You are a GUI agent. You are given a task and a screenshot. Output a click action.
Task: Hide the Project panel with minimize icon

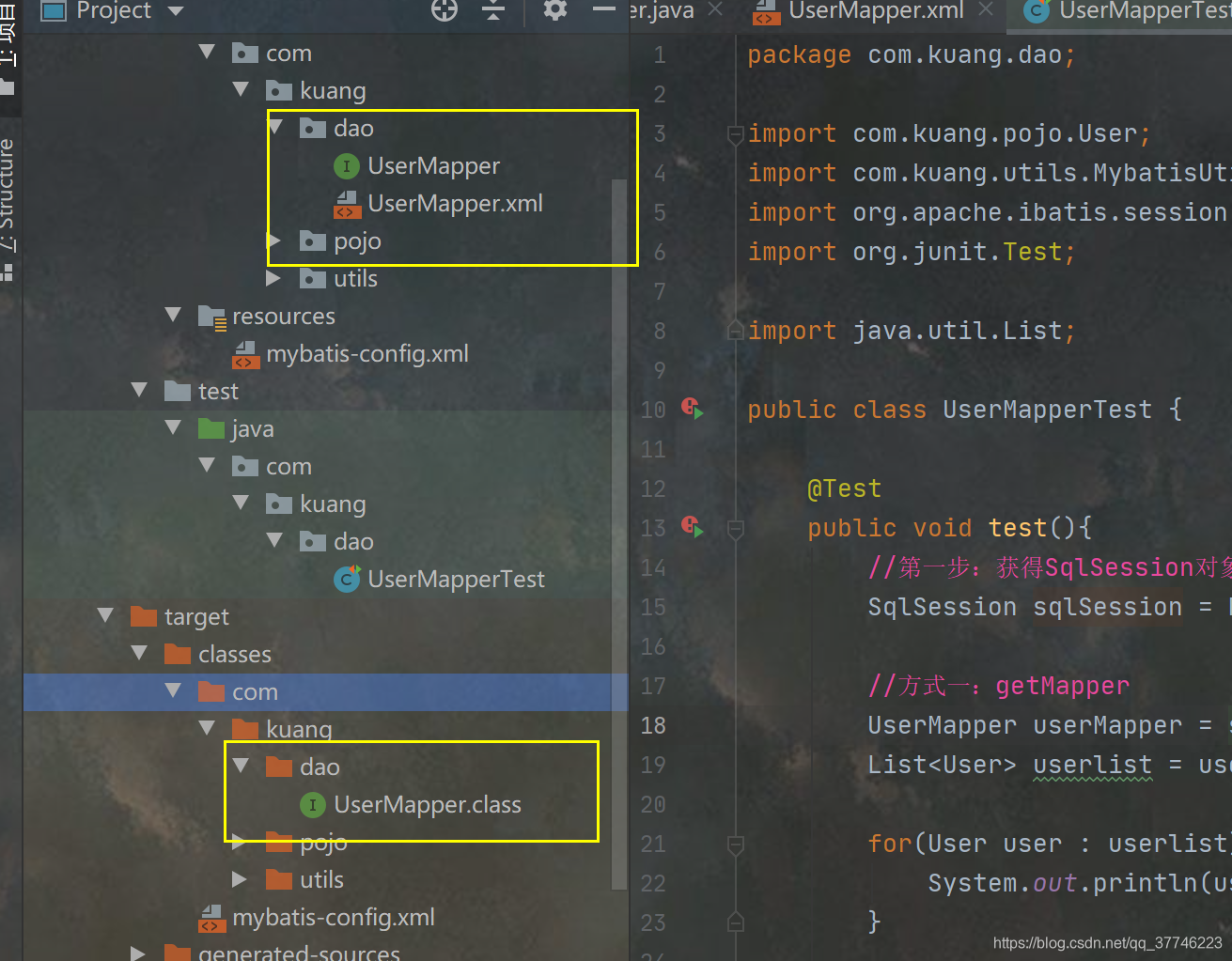pos(604,10)
